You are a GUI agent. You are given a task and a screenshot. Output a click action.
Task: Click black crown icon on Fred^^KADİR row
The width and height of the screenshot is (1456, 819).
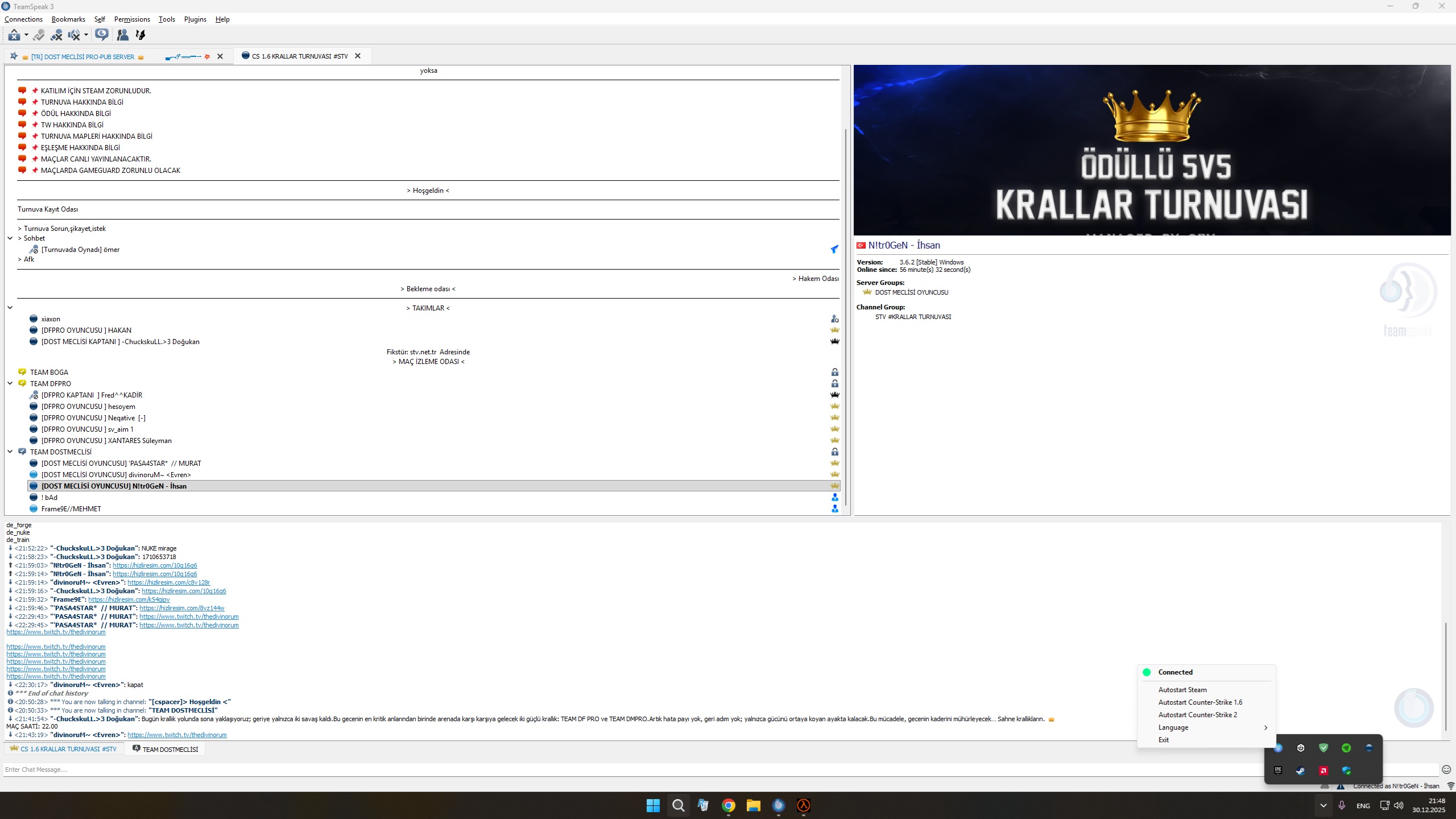pos(835,395)
